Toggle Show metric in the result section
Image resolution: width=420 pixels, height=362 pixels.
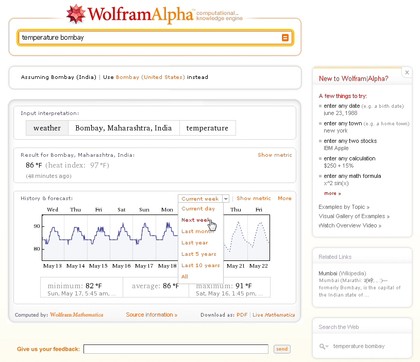[275, 155]
